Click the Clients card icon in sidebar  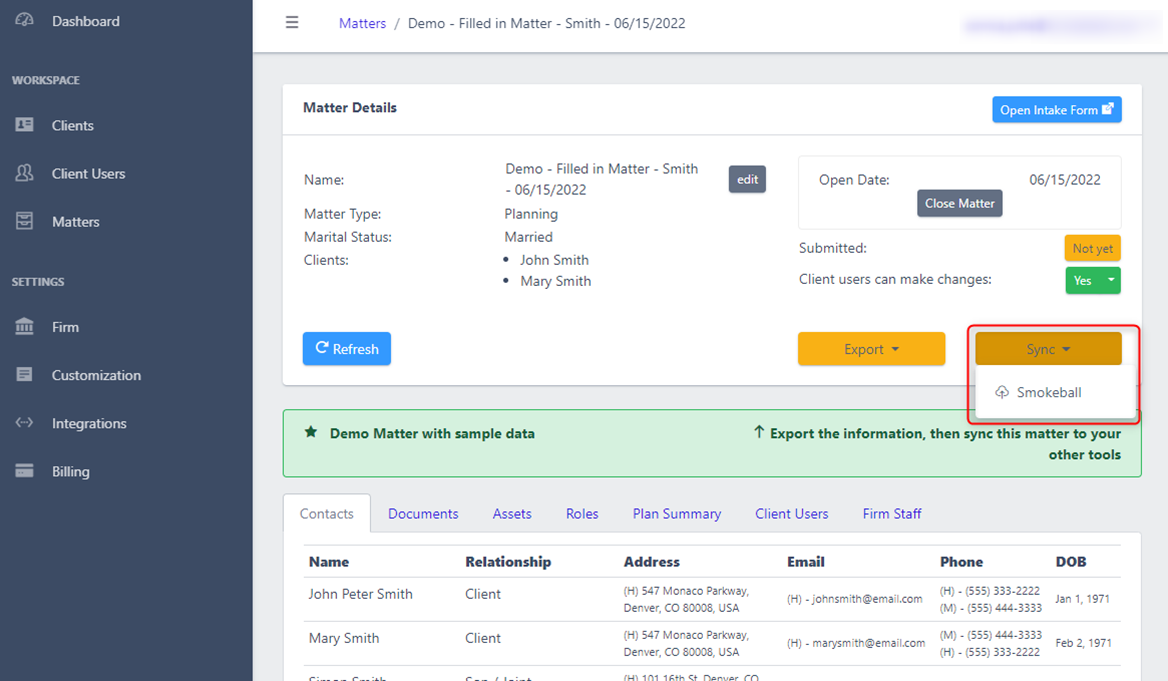pyautogui.click(x=25, y=125)
